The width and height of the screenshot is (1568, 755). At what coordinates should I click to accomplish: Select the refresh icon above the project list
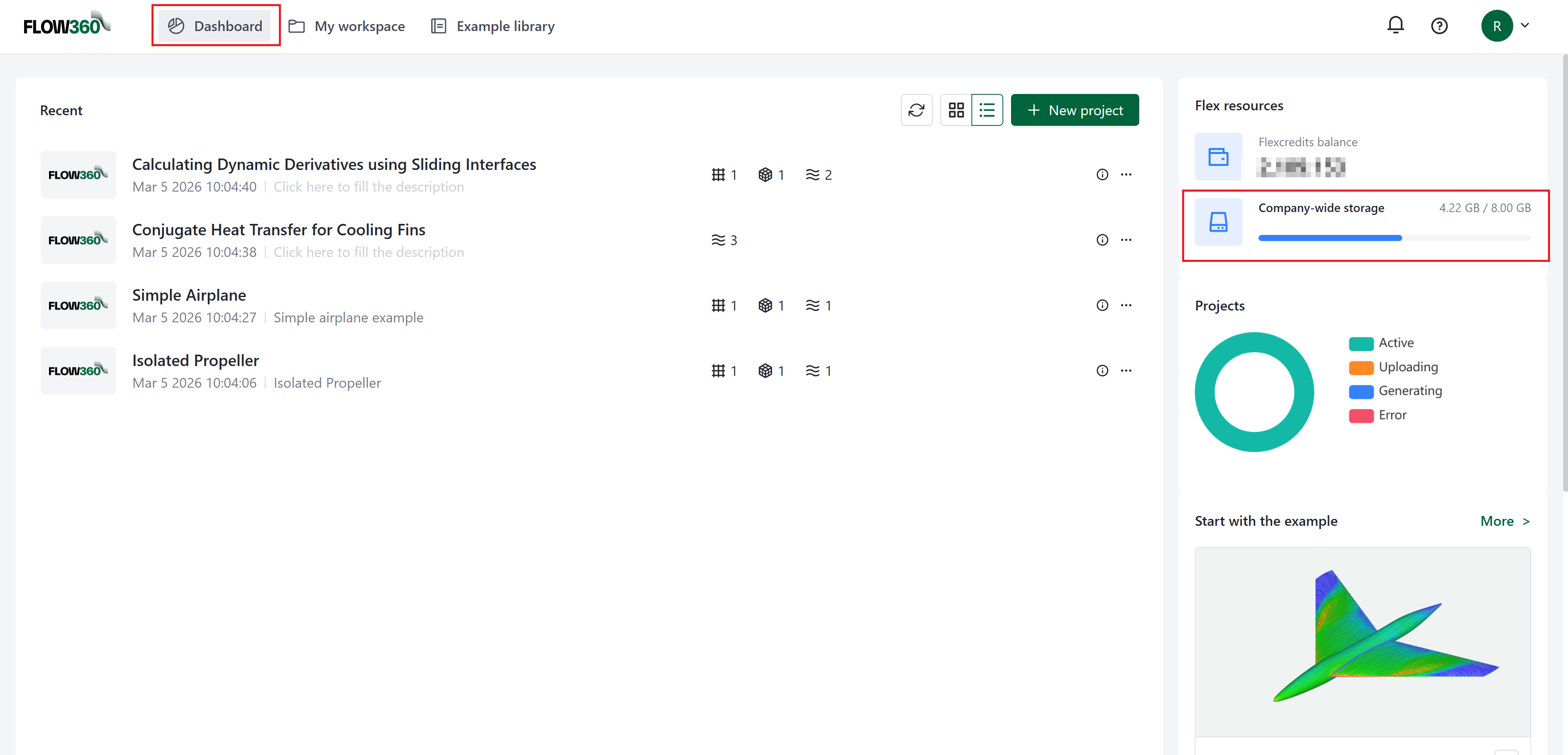tap(916, 109)
